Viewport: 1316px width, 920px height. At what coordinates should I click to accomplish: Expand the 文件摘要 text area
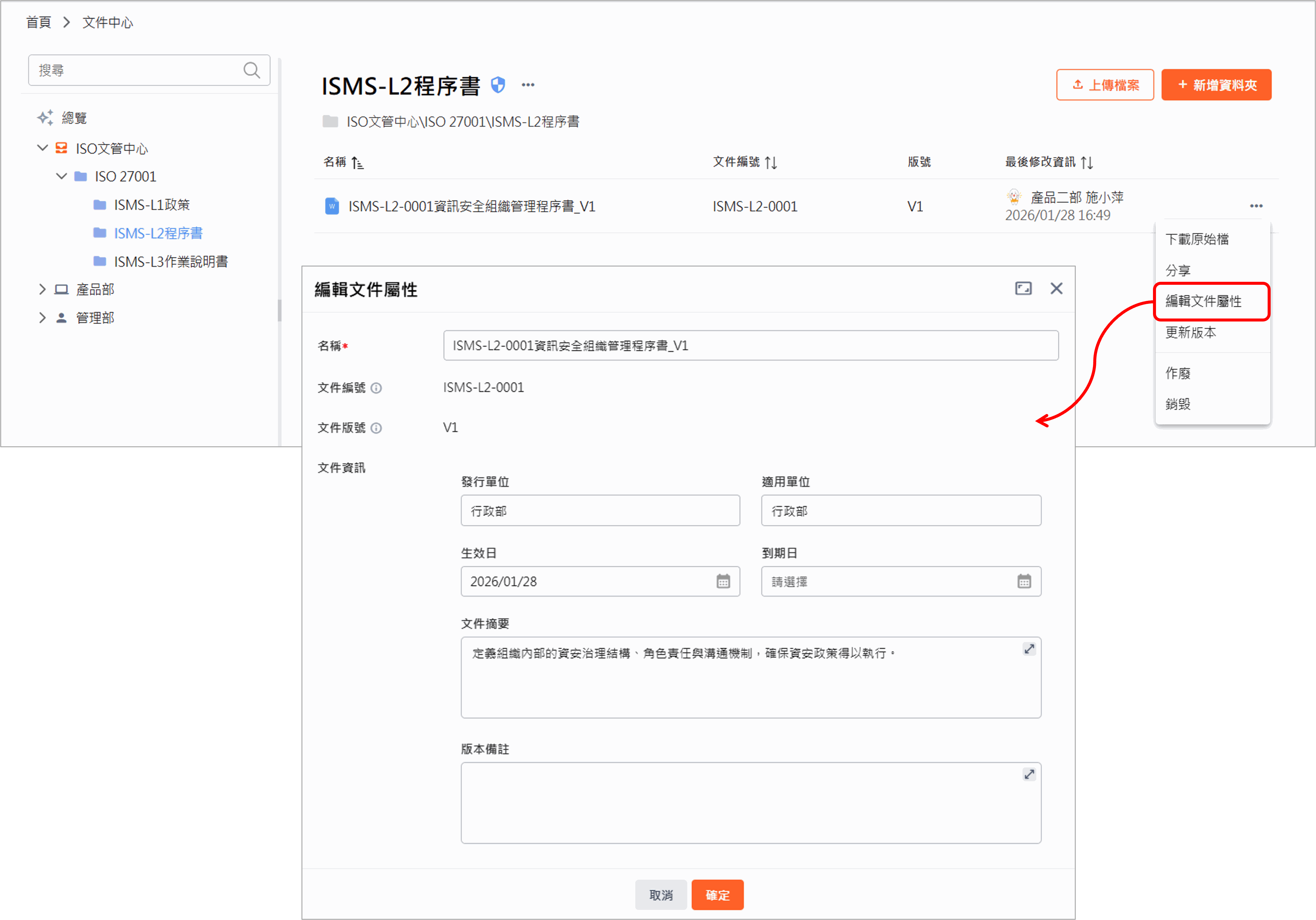tap(1029, 649)
